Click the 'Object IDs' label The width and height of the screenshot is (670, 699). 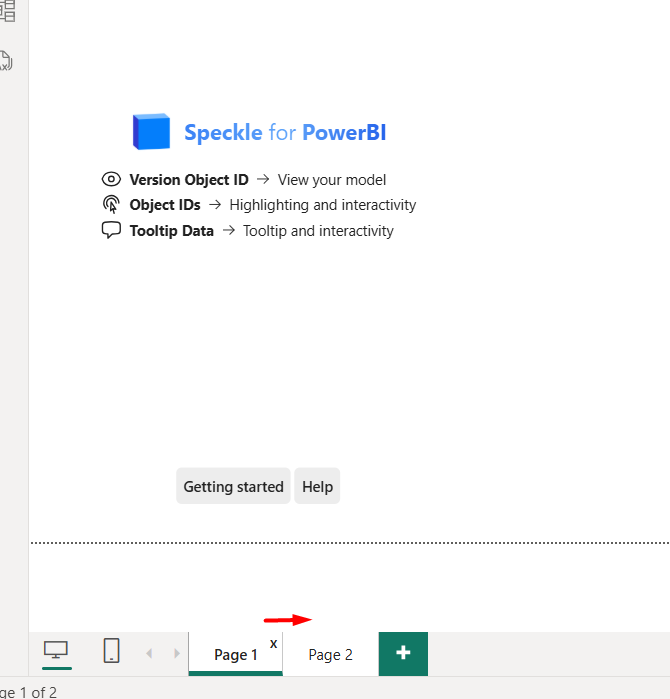click(x=165, y=205)
